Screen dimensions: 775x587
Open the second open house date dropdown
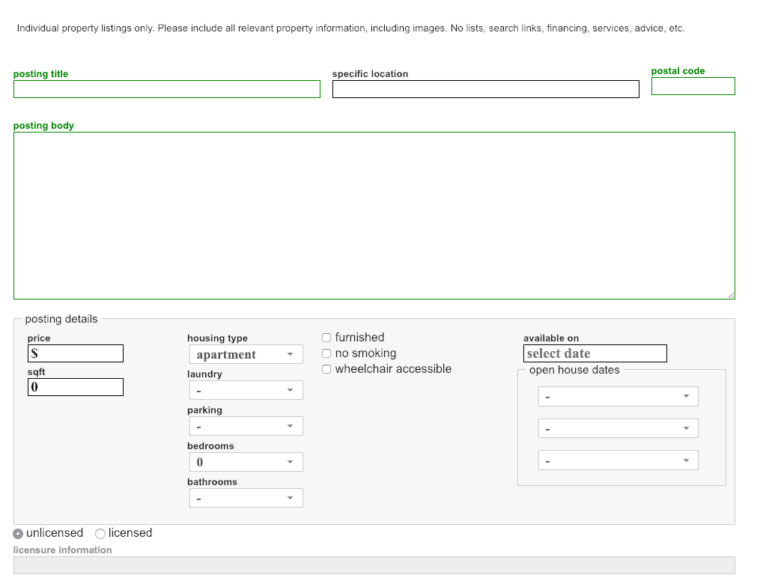[617, 429]
